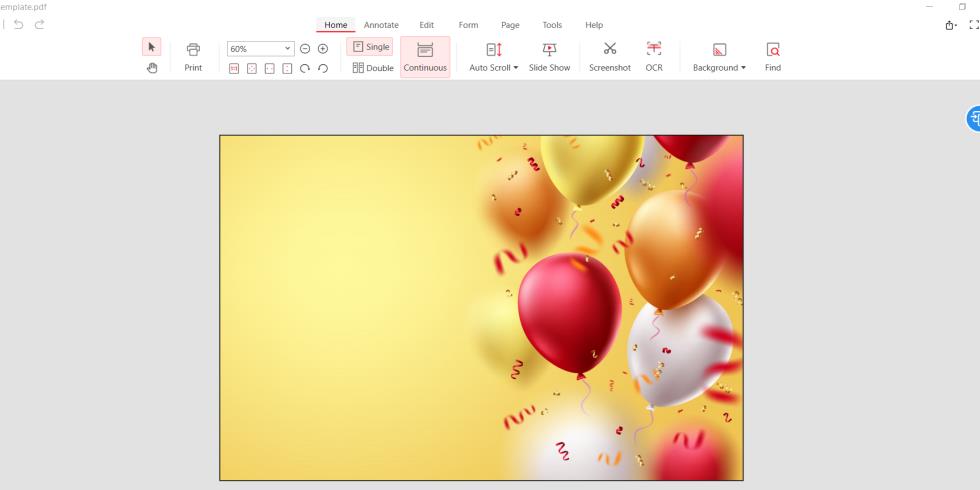Switch to the Annotate tab

pyautogui.click(x=380, y=25)
